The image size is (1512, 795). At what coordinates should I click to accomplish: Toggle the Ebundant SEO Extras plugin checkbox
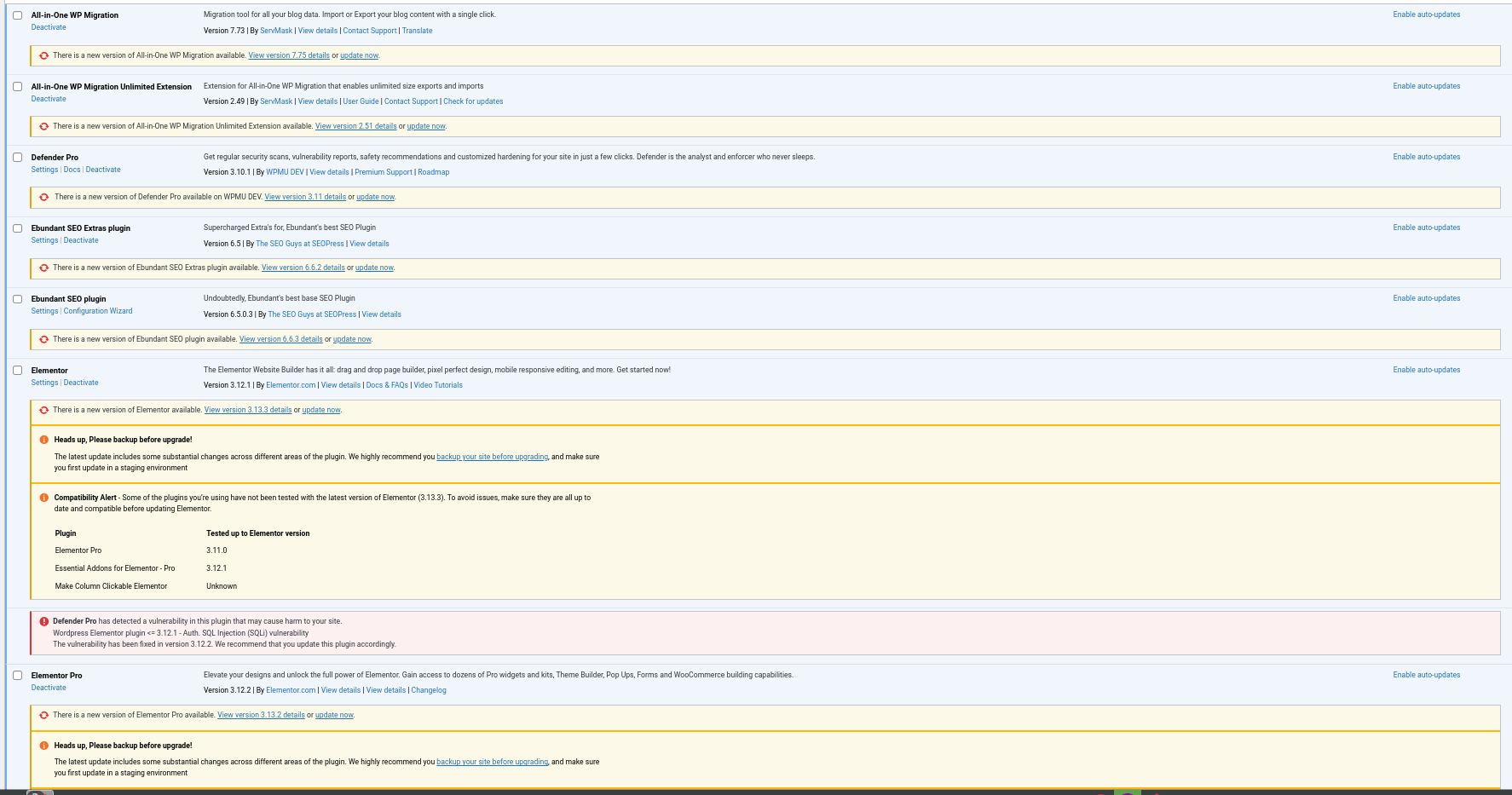click(x=17, y=228)
